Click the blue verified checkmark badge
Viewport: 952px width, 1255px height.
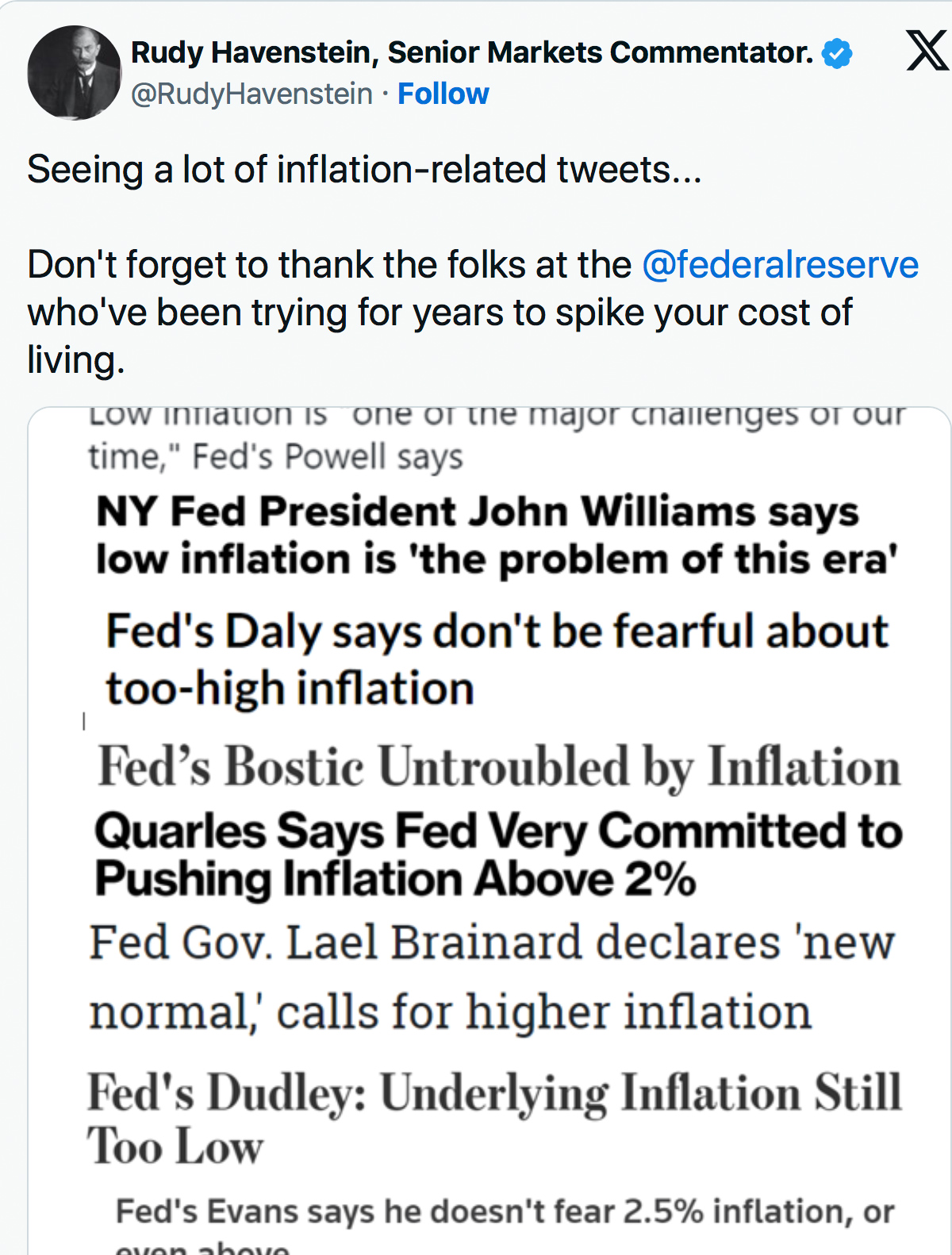(837, 53)
